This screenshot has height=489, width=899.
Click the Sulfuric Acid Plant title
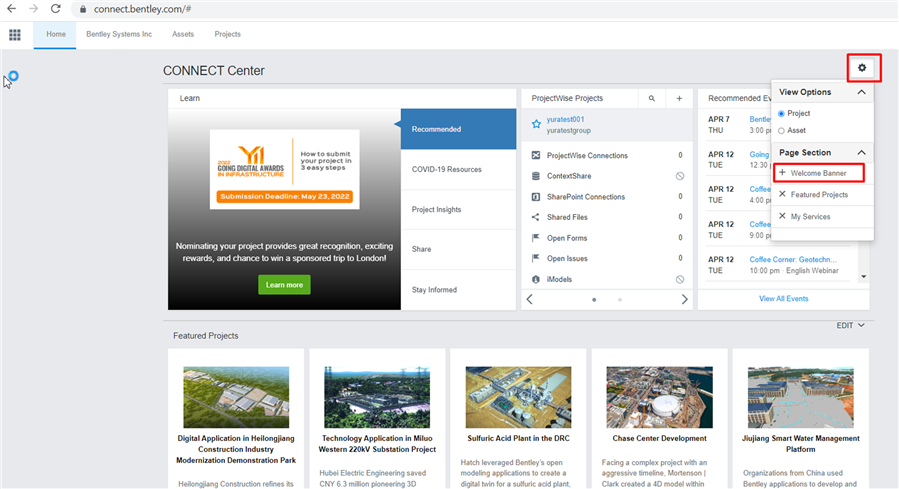pyautogui.click(x=518, y=439)
